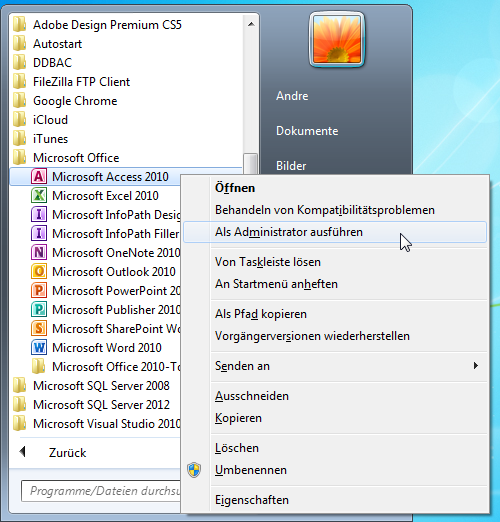Click the UAC shield icon beside Umbenennen
The height and width of the screenshot is (522, 500).
coord(194,470)
